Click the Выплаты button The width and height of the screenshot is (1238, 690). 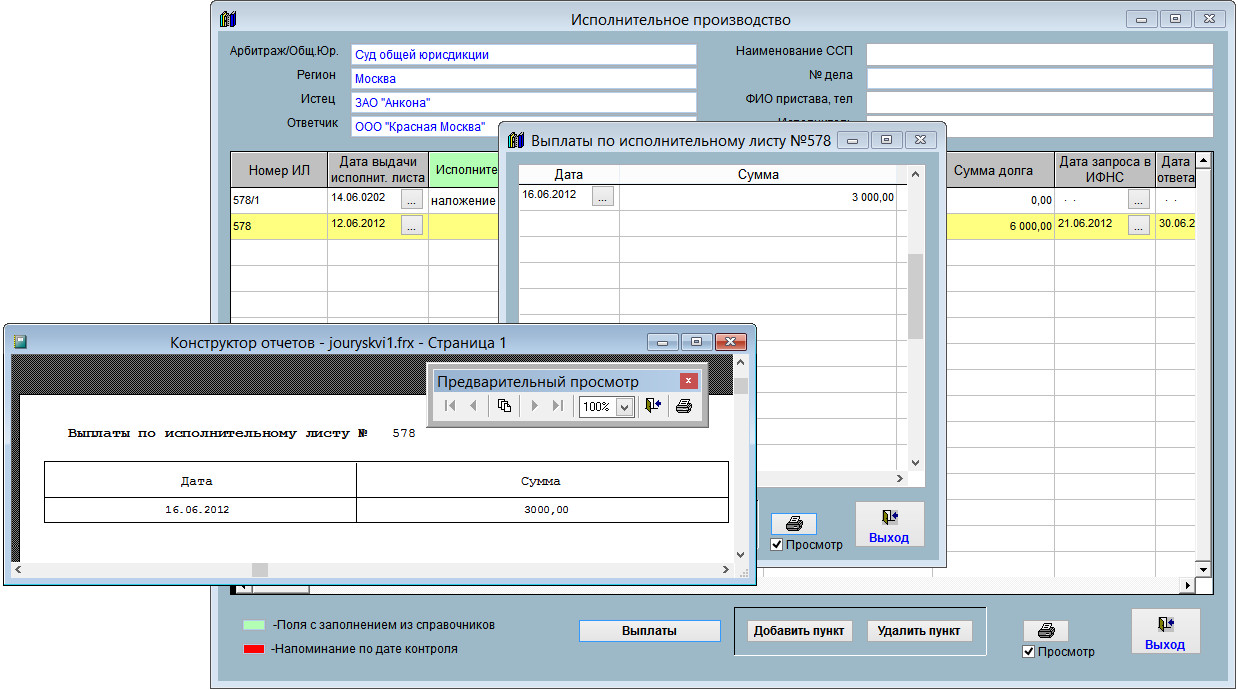click(x=649, y=631)
